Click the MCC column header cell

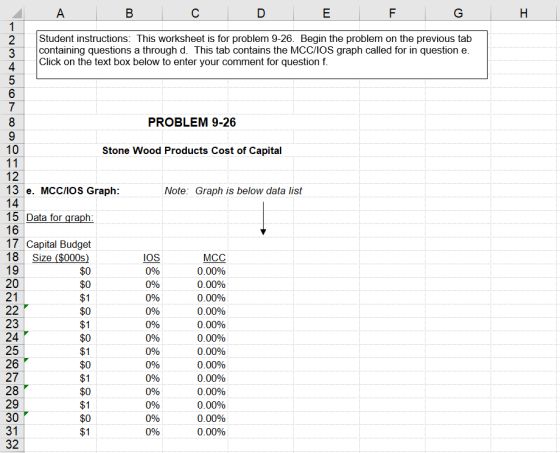click(x=195, y=258)
